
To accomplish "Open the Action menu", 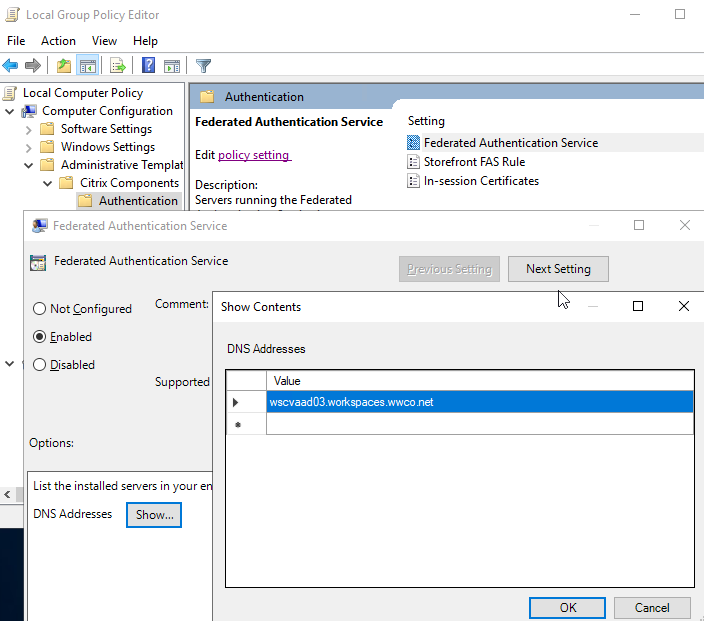I will [58, 41].
